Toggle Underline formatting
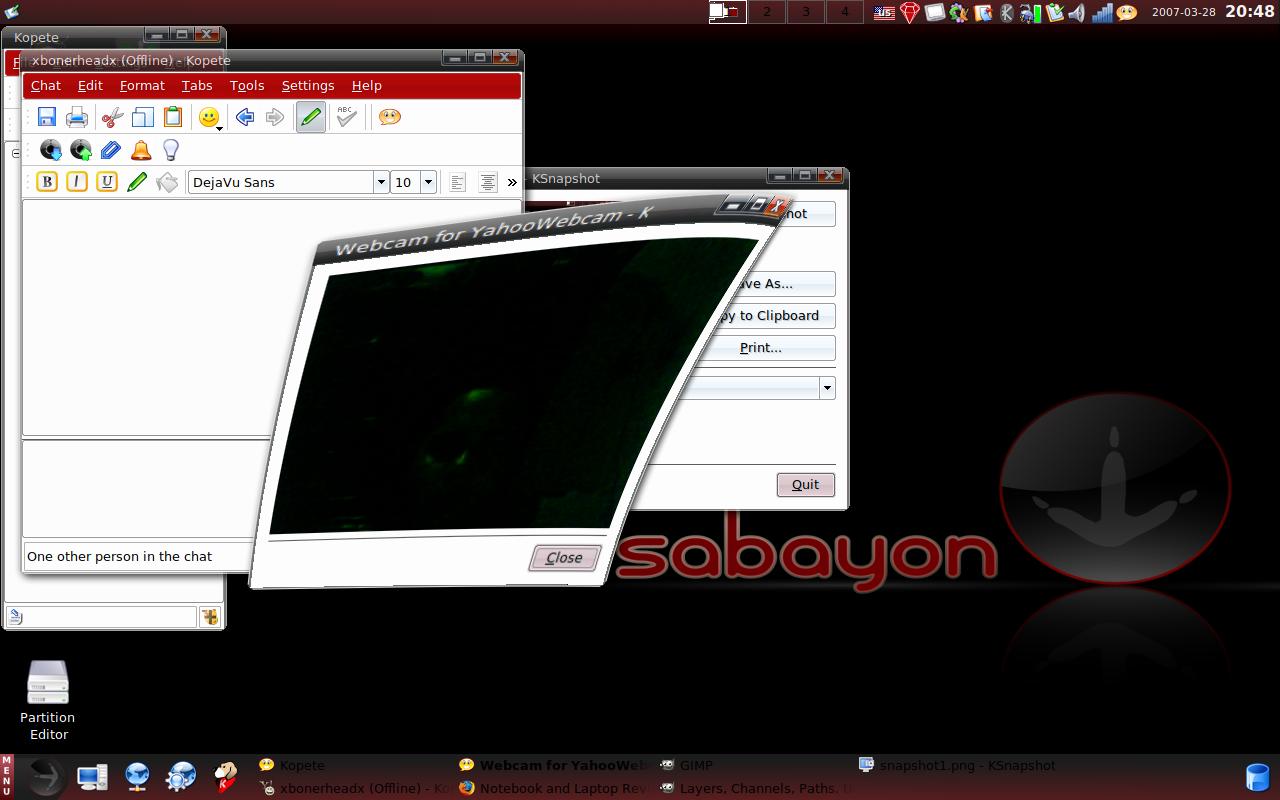The height and width of the screenshot is (800, 1280). [107, 182]
